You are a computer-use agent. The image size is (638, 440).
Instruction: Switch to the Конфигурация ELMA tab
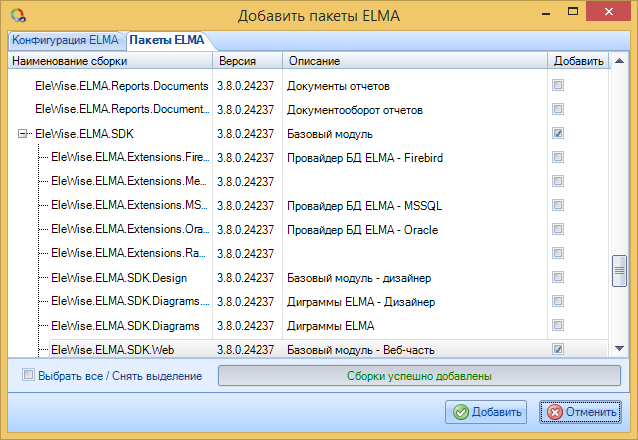(x=65, y=40)
